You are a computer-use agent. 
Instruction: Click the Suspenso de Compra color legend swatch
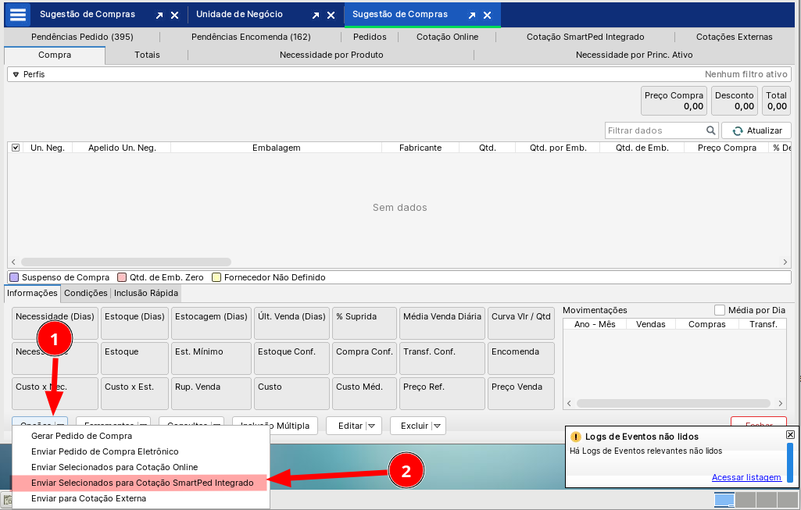click(x=14, y=277)
